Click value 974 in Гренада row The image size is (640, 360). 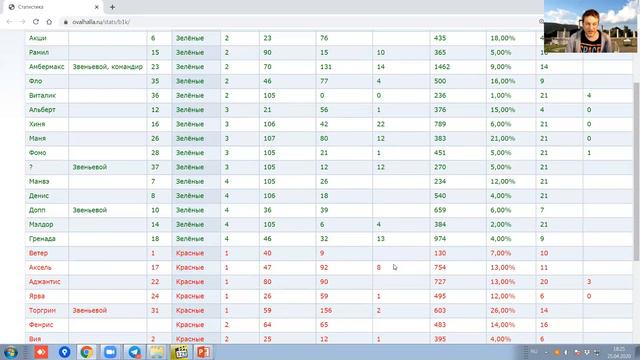pos(440,238)
